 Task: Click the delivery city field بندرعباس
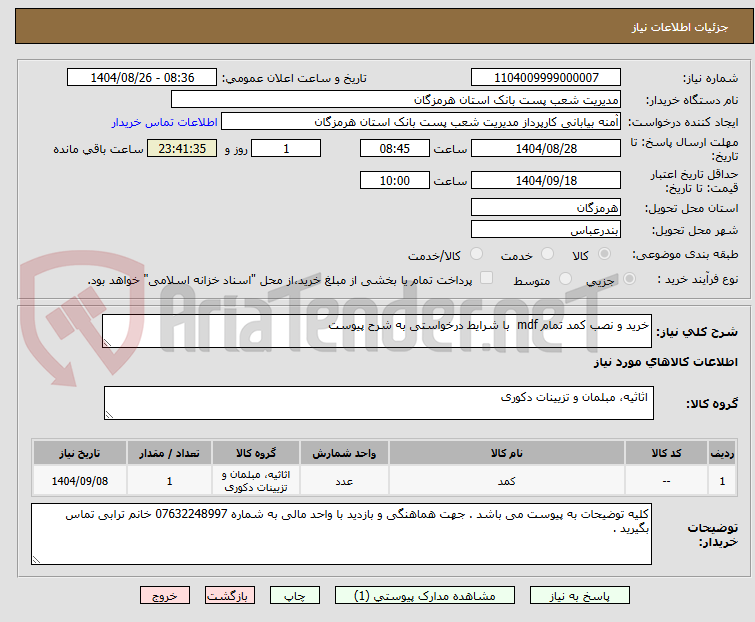[546, 229]
